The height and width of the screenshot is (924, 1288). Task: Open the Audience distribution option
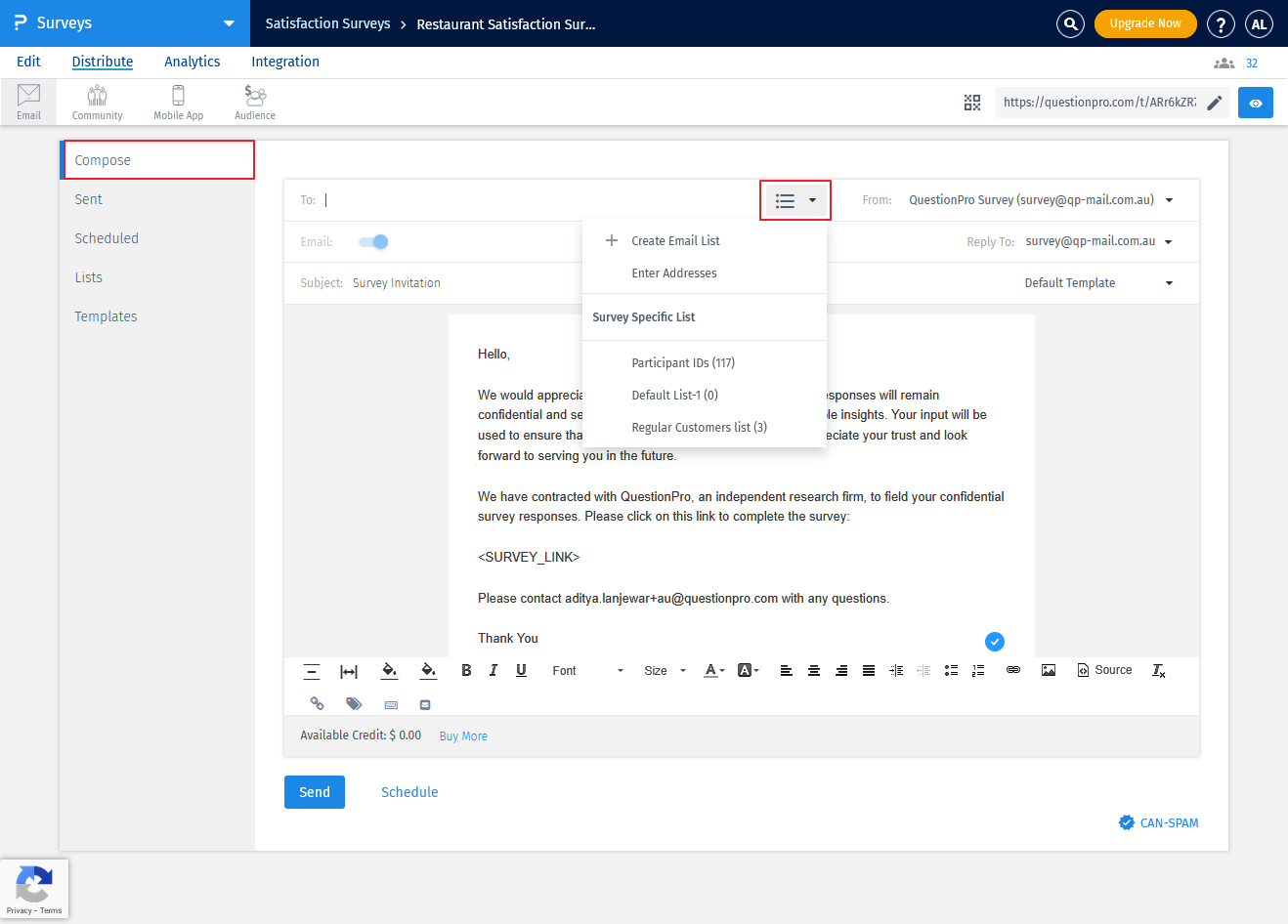click(253, 101)
